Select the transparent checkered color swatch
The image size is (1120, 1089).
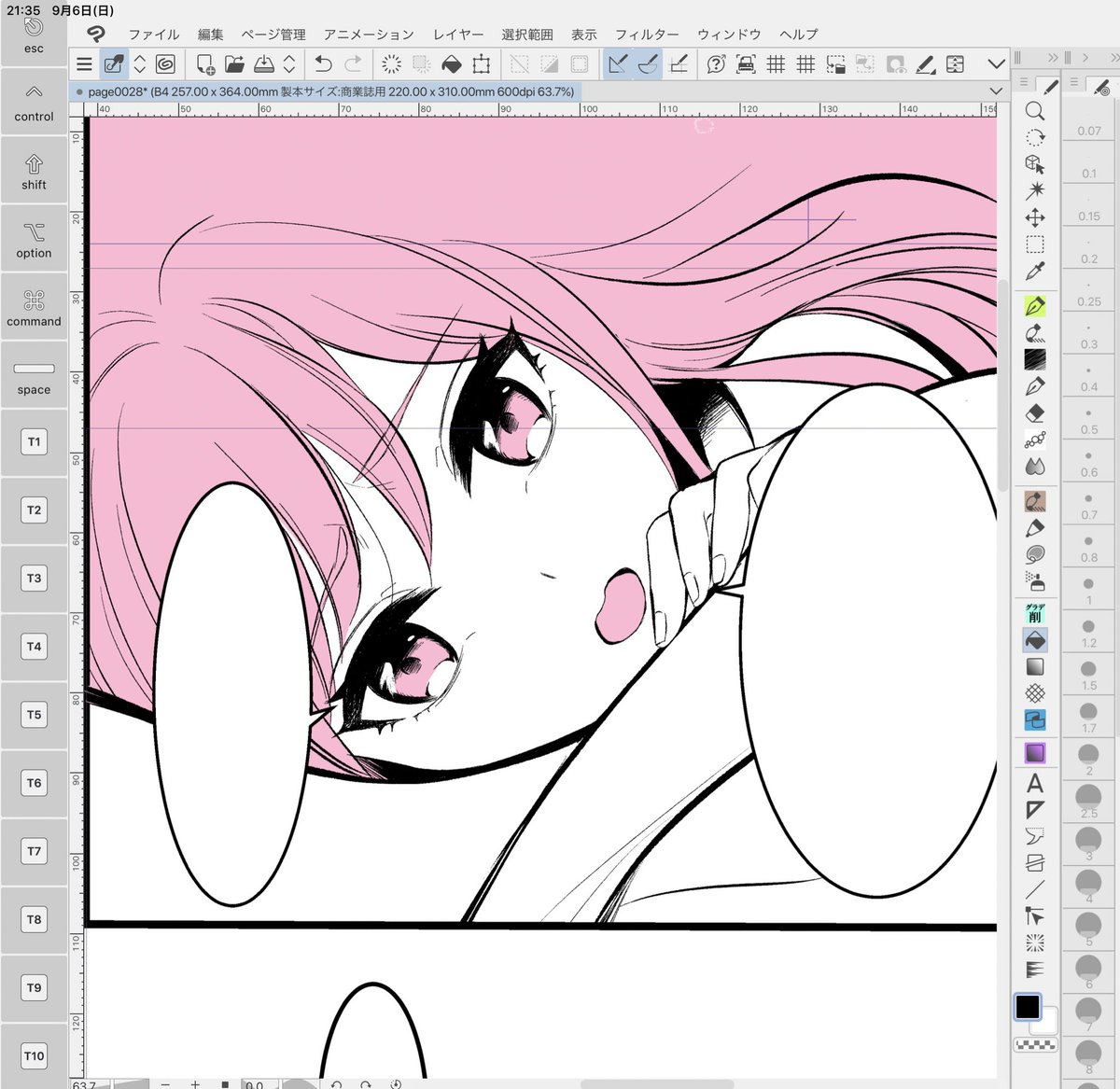1035,1045
